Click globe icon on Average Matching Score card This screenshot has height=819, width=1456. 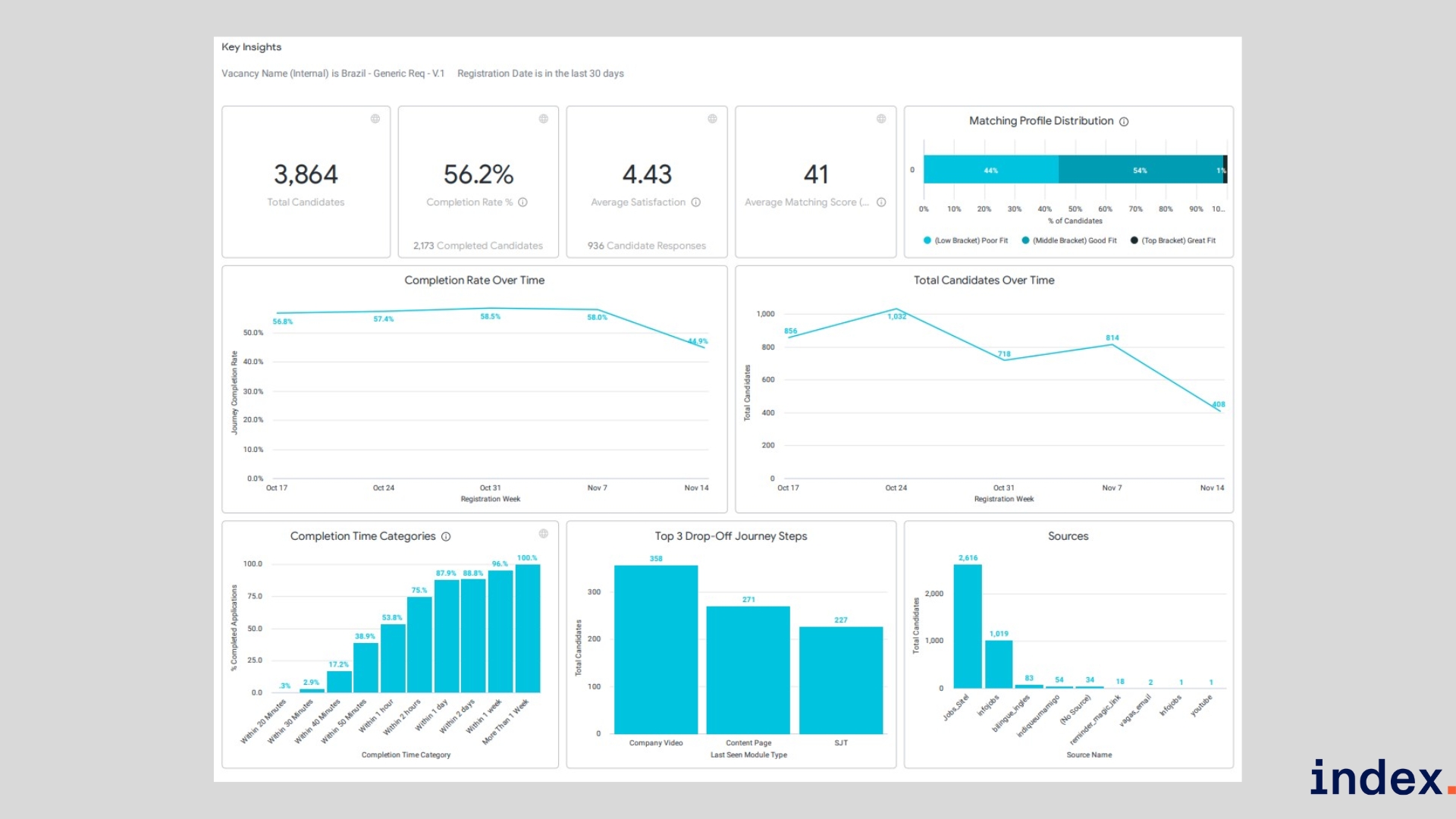880,119
